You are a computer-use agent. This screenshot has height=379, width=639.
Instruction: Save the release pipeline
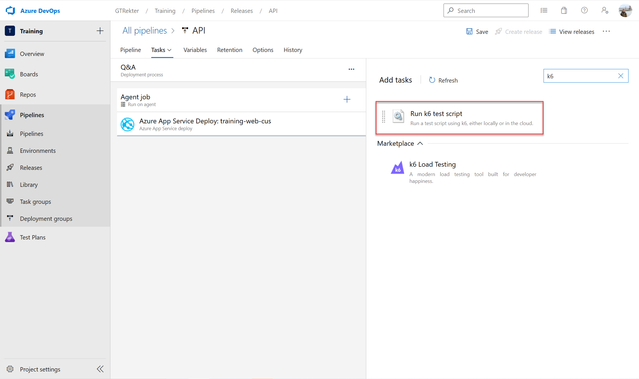pos(477,31)
